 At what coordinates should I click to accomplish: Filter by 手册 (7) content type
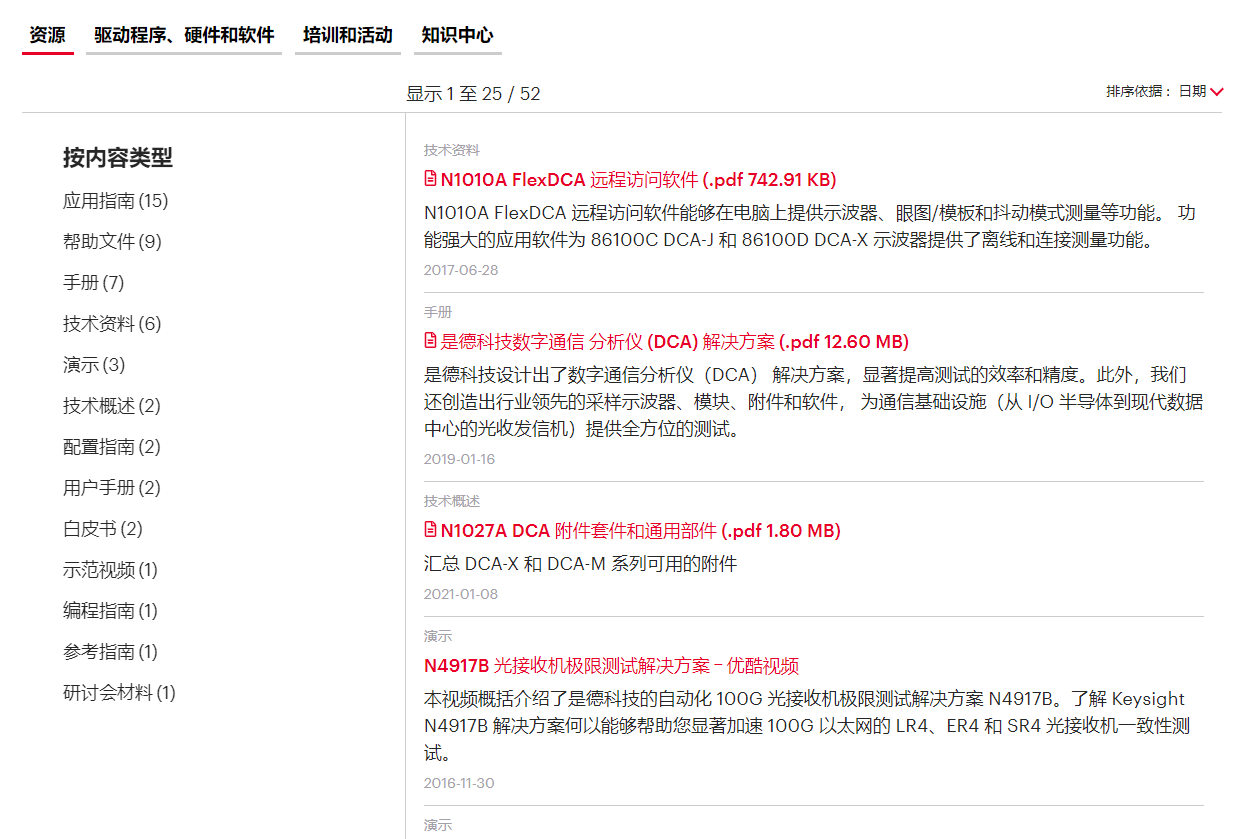[93, 283]
